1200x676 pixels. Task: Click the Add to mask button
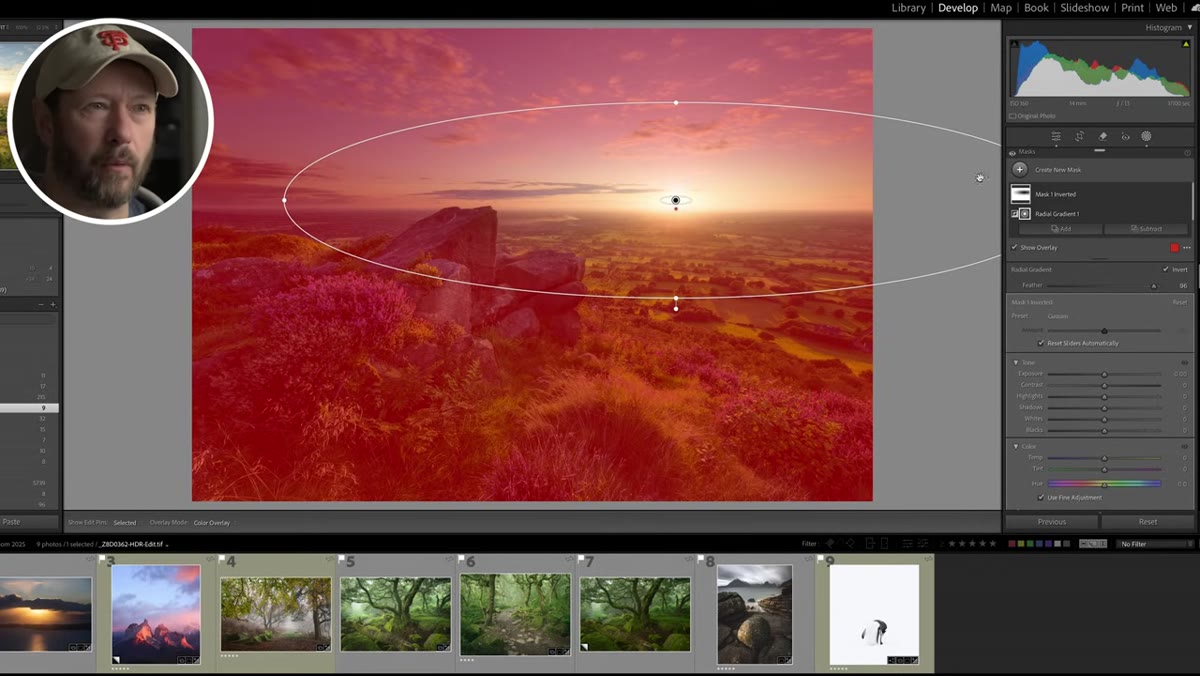[x=1061, y=229]
